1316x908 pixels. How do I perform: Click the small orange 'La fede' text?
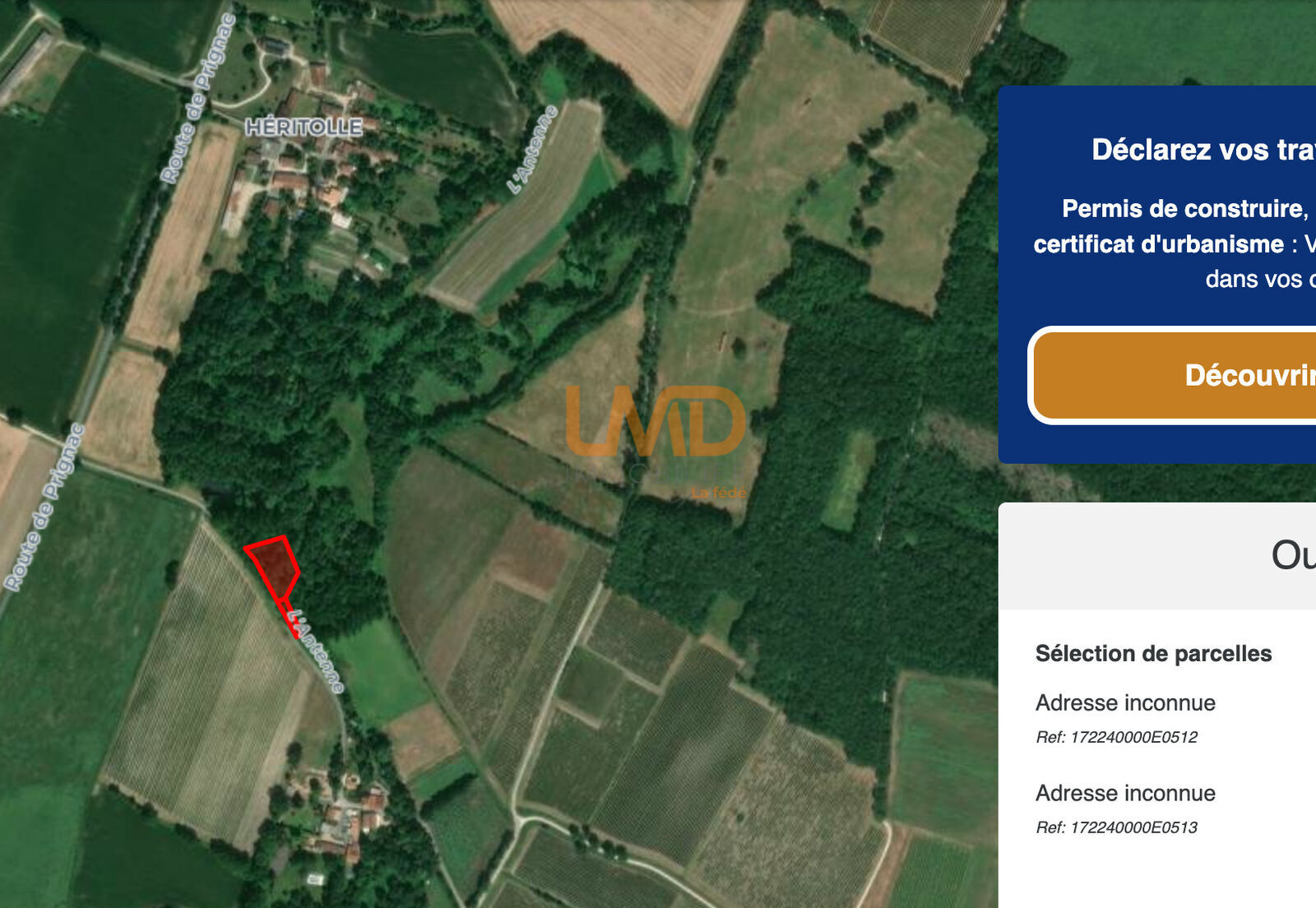point(719,493)
